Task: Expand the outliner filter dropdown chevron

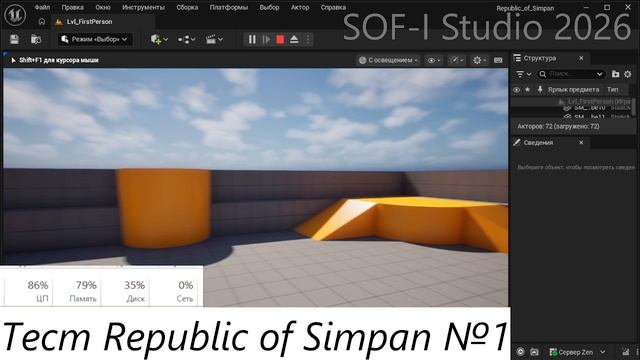Action: (529, 74)
